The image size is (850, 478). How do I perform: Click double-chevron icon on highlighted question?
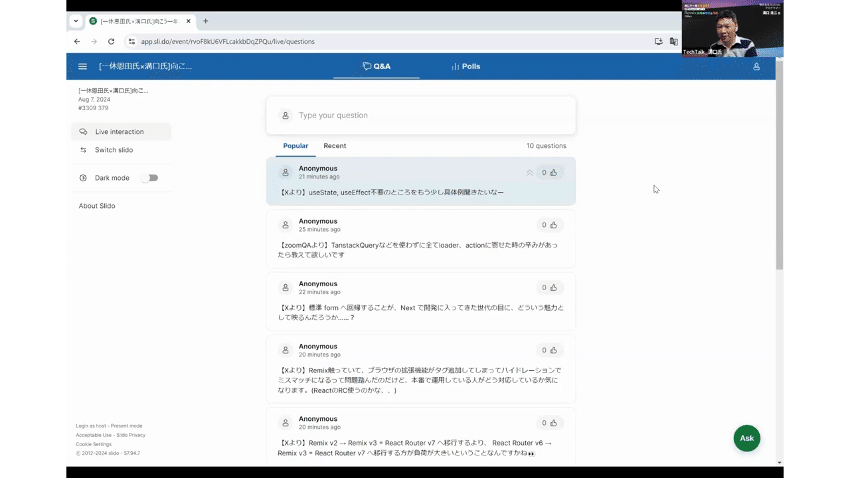coord(529,173)
